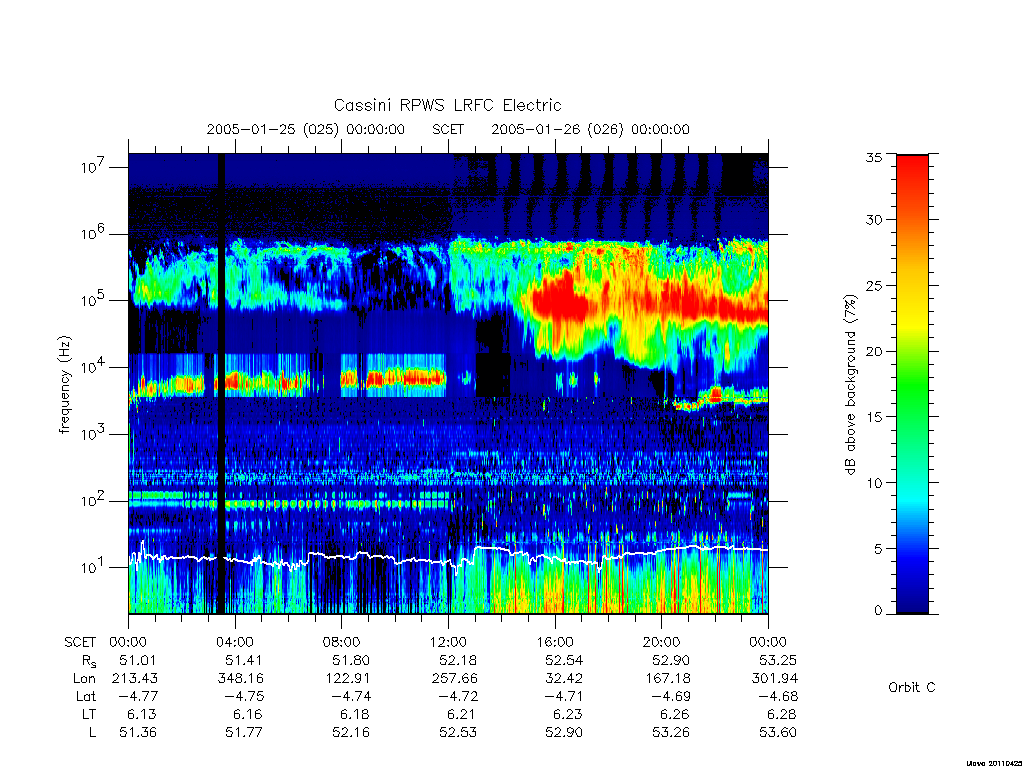Viewport: 1024px width, 768px height.
Task: Click the Rs value 53.25
Action: pyautogui.click(x=778, y=660)
